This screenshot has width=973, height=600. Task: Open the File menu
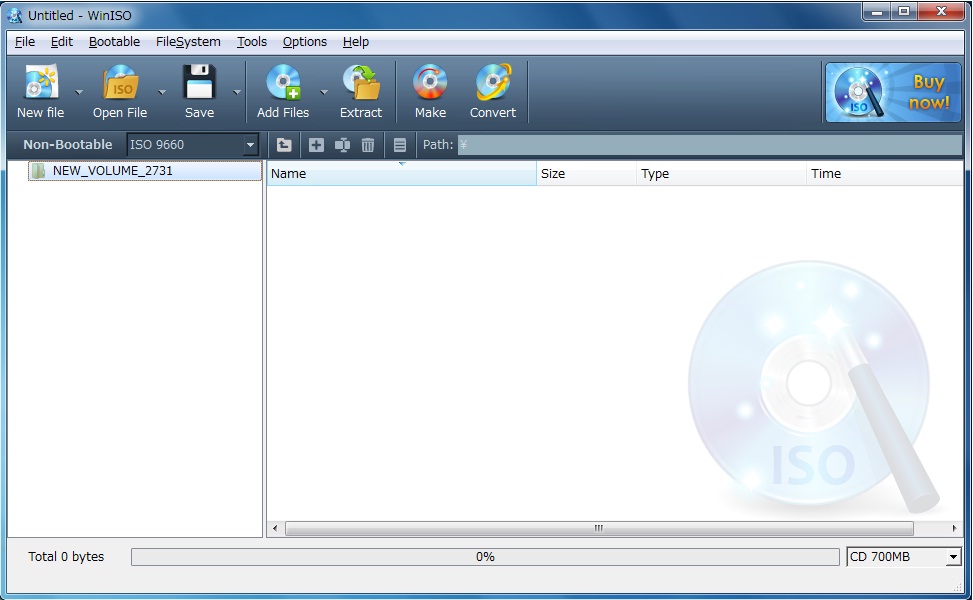[25, 42]
